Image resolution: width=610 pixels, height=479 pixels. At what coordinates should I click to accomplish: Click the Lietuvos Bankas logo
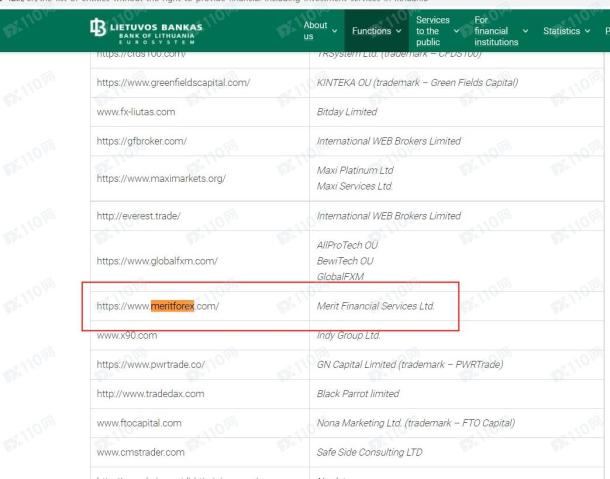click(146, 31)
